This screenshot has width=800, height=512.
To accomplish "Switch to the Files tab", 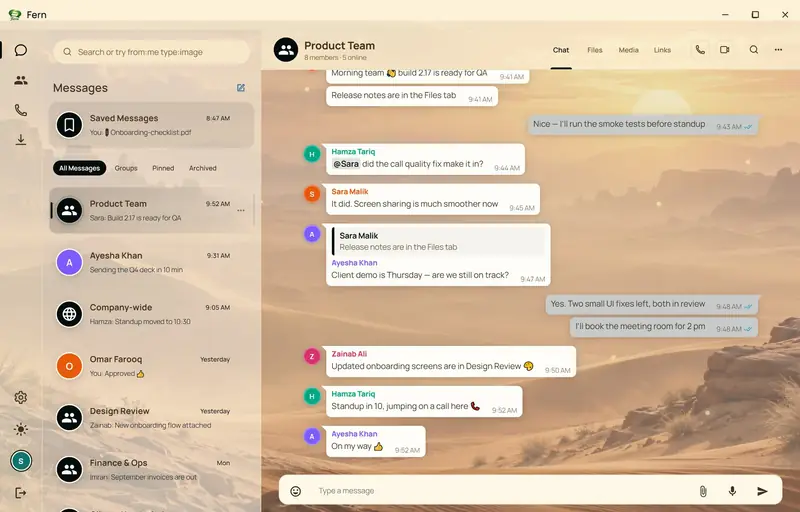I will click(x=594, y=50).
